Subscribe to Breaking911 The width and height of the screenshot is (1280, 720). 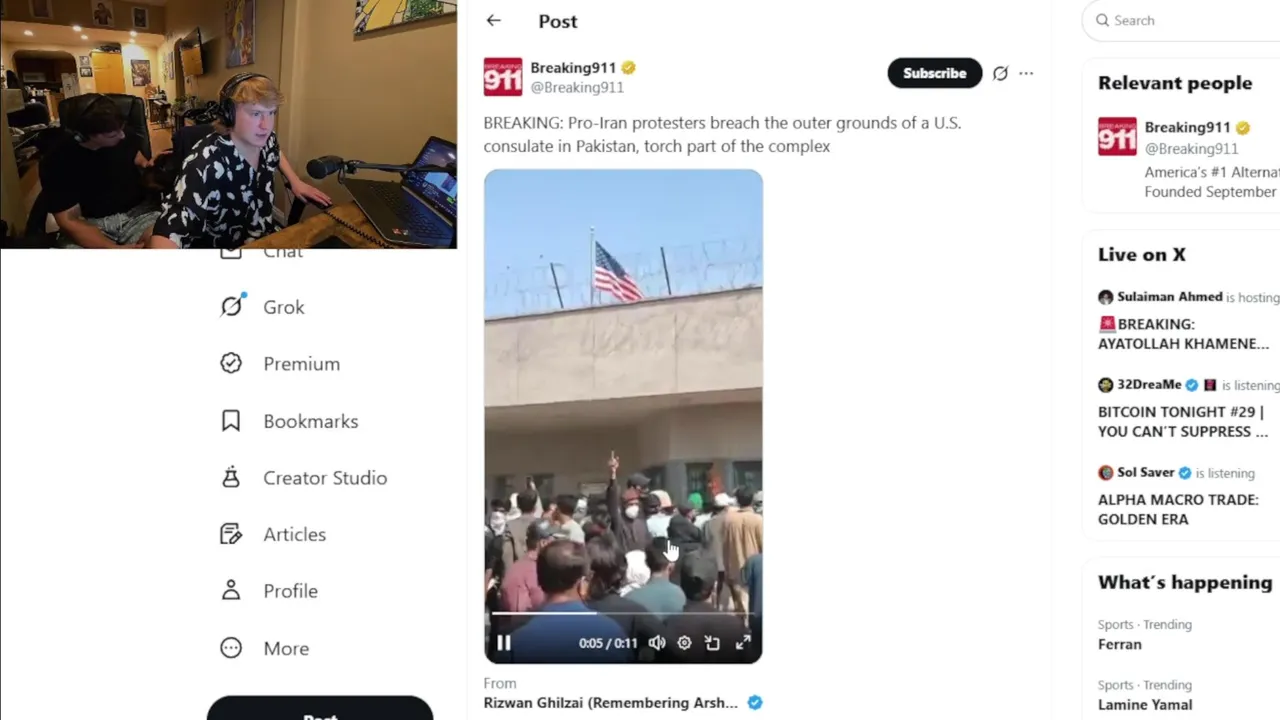pyautogui.click(x=935, y=73)
